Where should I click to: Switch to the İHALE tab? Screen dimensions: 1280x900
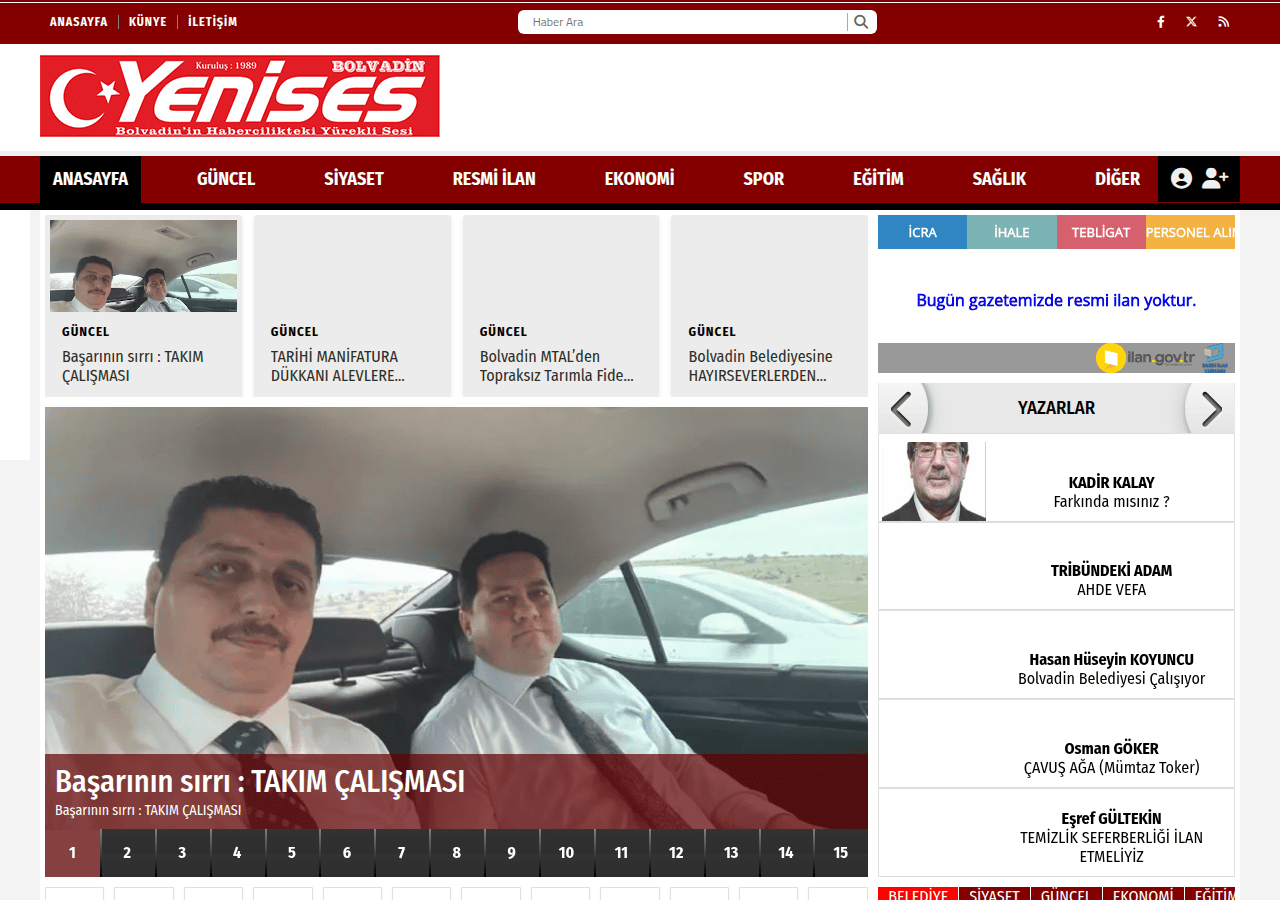pyautogui.click(x=1011, y=232)
